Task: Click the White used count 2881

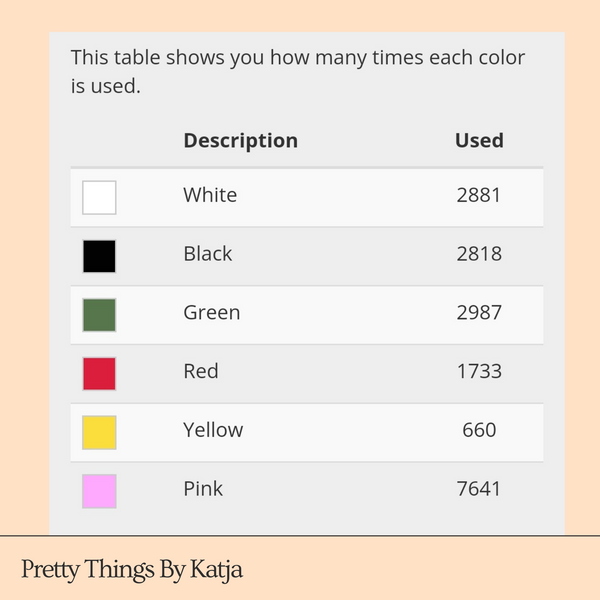Action: click(x=479, y=195)
